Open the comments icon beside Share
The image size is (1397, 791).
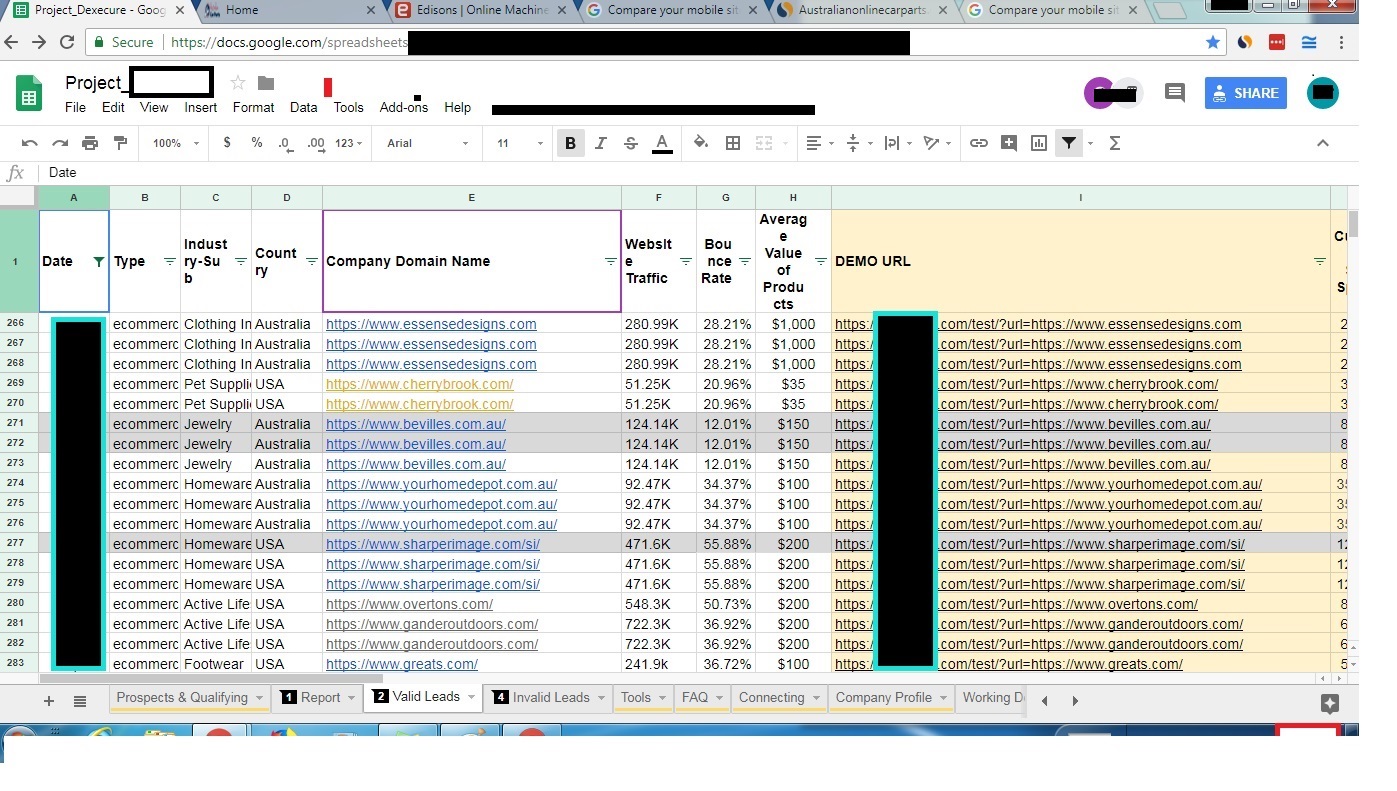(x=1175, y=93)
